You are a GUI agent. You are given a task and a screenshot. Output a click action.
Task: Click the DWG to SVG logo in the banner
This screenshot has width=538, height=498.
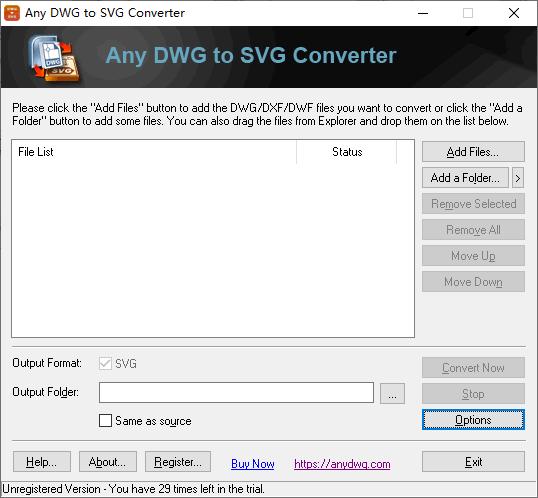pyautogui.click(x=55, y=59)
